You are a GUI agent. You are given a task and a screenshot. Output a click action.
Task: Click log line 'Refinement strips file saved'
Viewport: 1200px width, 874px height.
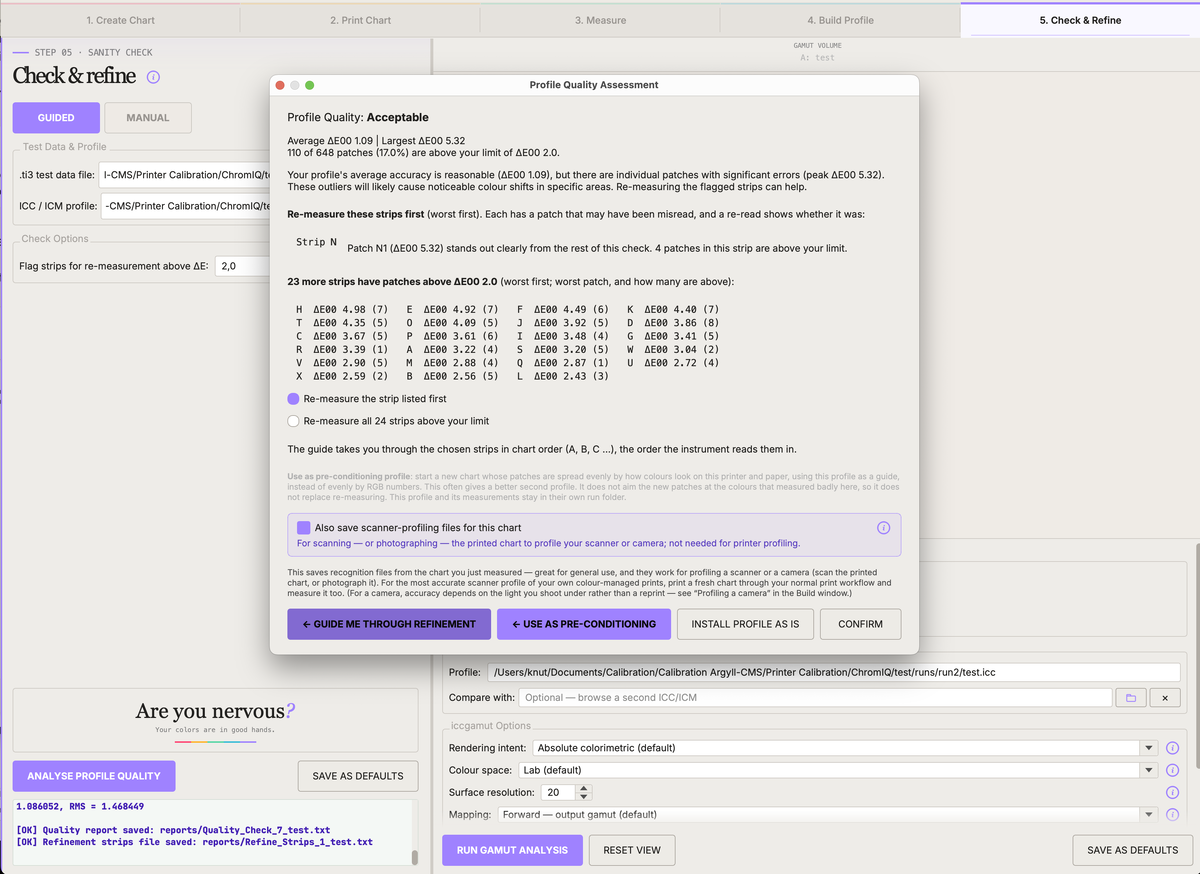(x=195, y=842)
